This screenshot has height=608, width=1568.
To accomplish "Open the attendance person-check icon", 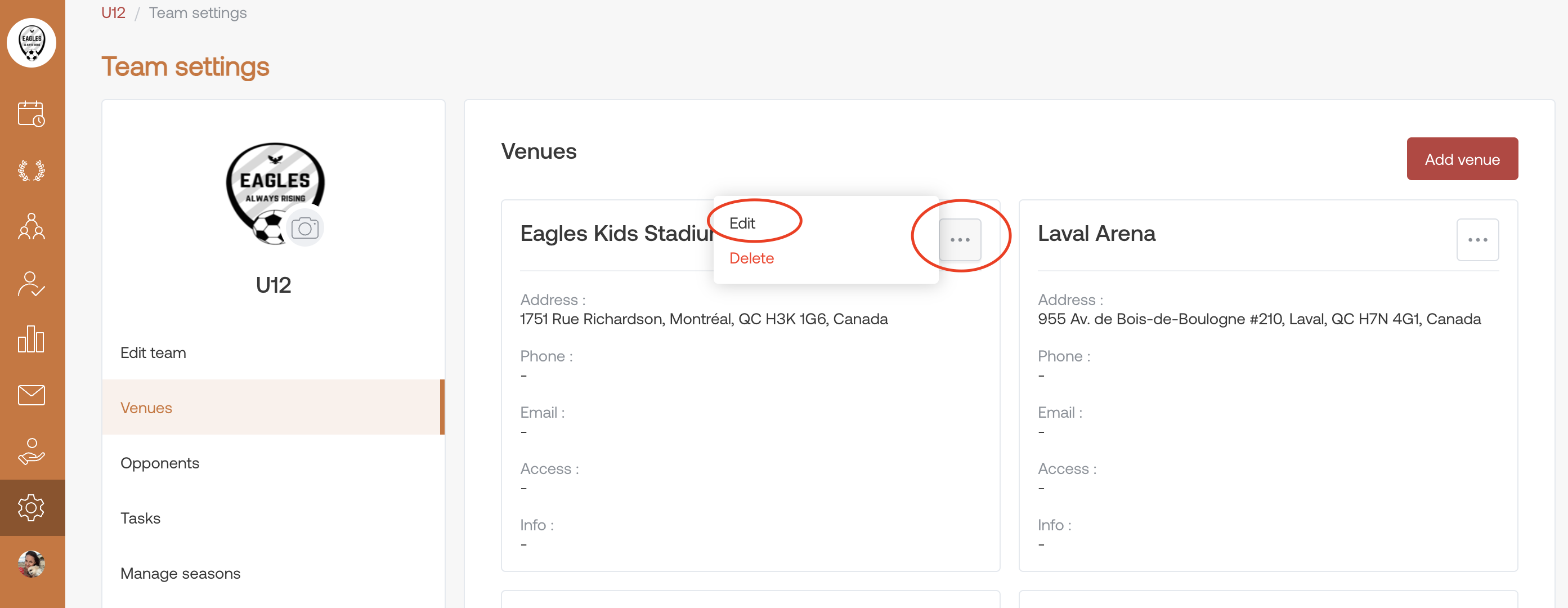I will point(32,283).
